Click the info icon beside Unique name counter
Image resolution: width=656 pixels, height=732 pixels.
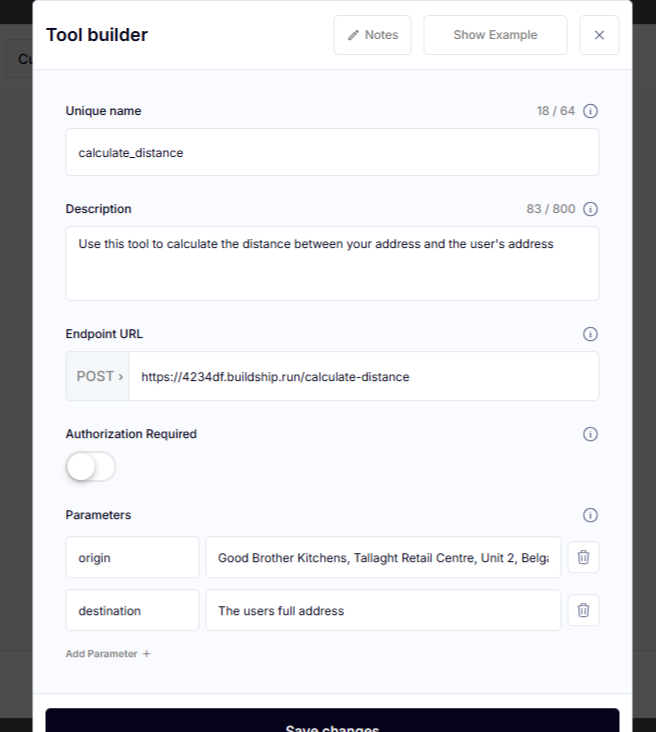click(x=590, y=111)
